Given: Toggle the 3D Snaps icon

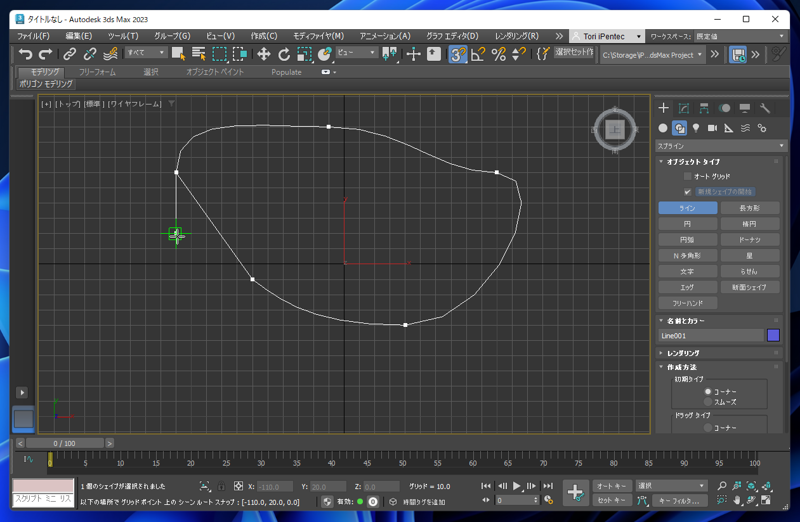Looking at the screenshot, I should (457, 54).
